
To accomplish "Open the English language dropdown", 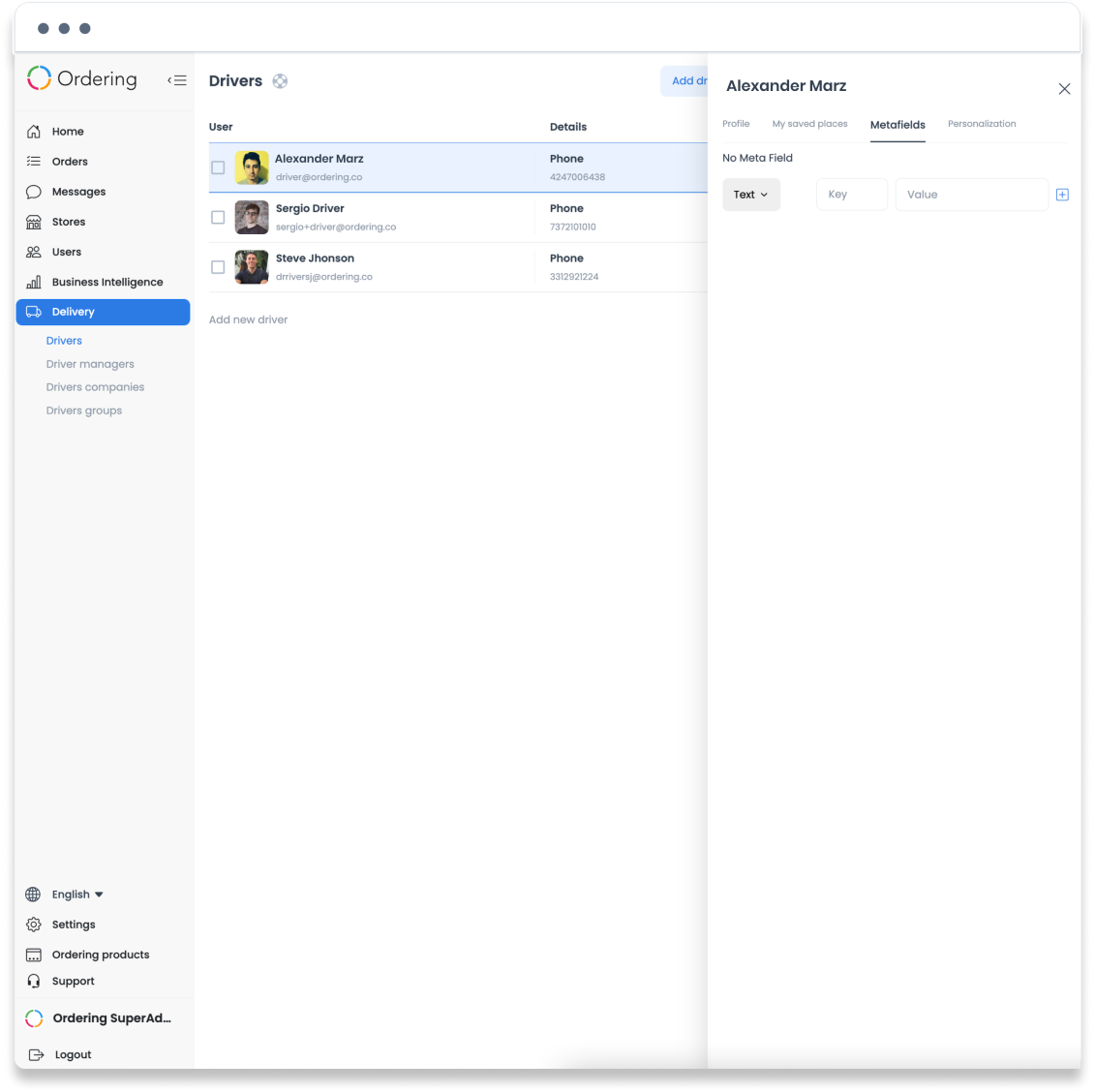I will pos(77,894).
